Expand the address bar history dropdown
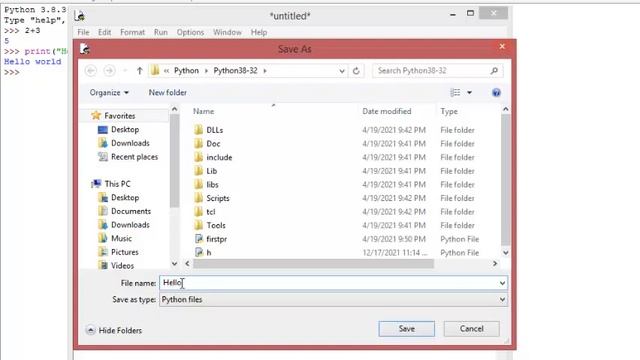640x360 pixels. pyautogui.click(x=342, y=71)
